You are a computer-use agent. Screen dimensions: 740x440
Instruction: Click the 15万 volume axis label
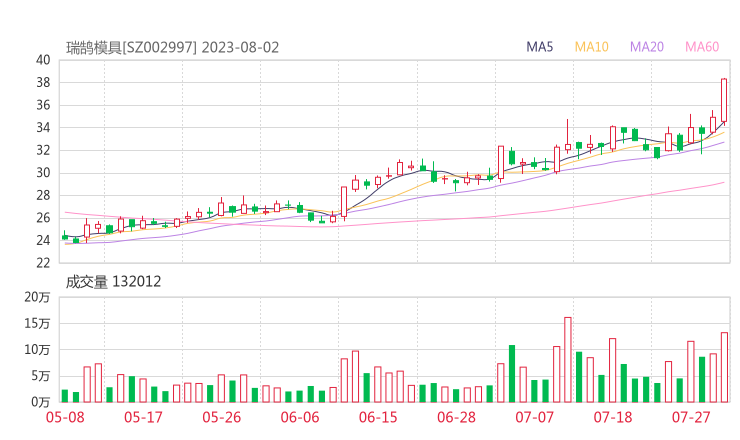[x=37, y=323]
